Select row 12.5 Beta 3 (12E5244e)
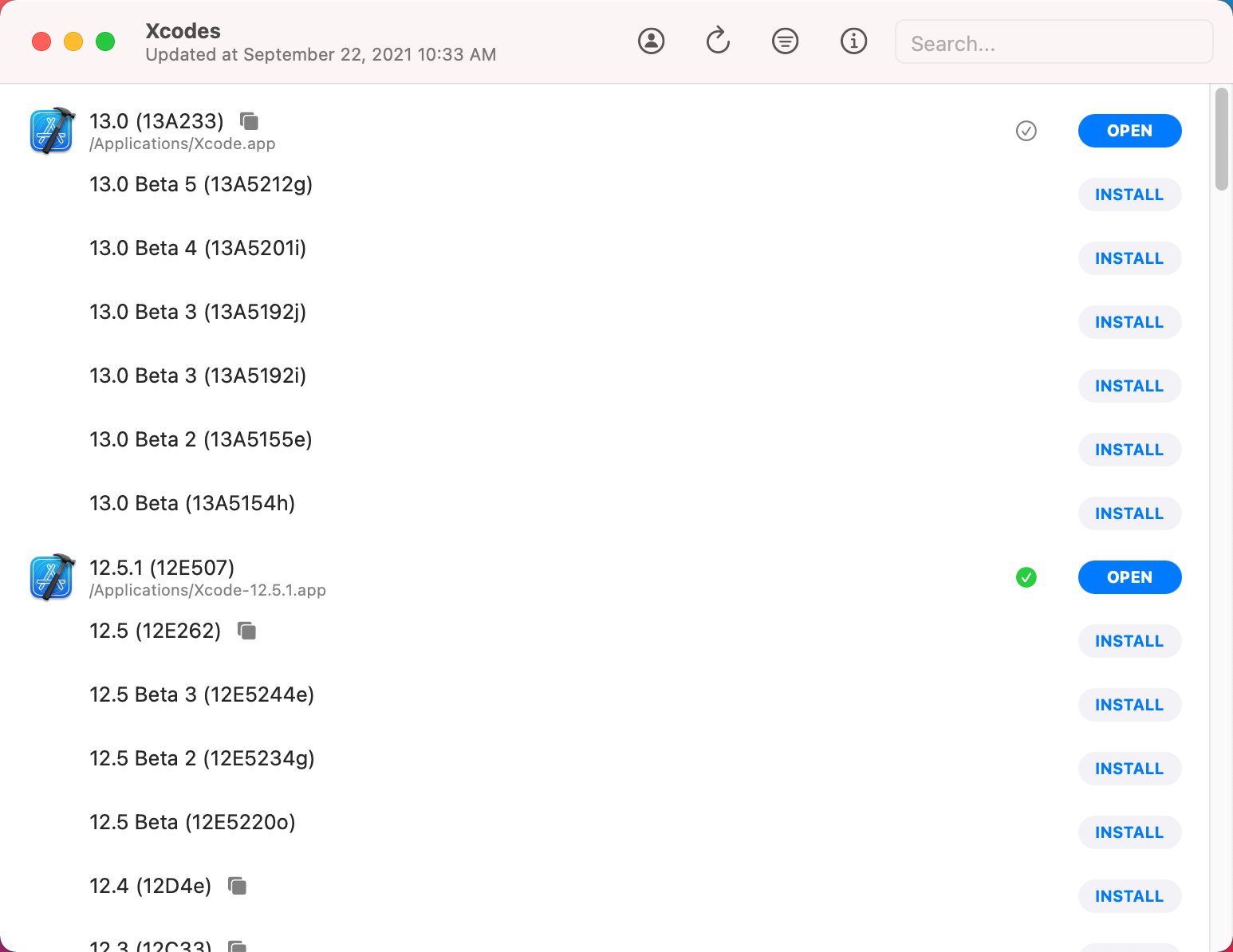Image resolution: width=1233 pixels, height=952 pixels. click(x=202, y=695)
